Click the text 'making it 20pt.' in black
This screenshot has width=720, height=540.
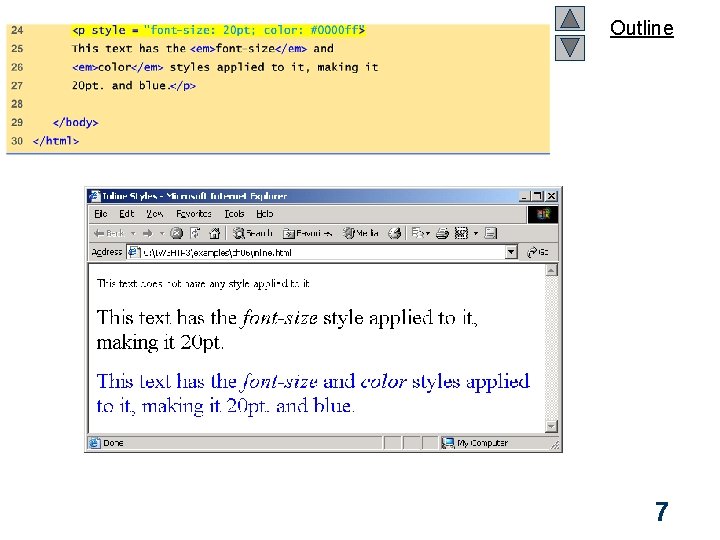(x=160, y=343)
